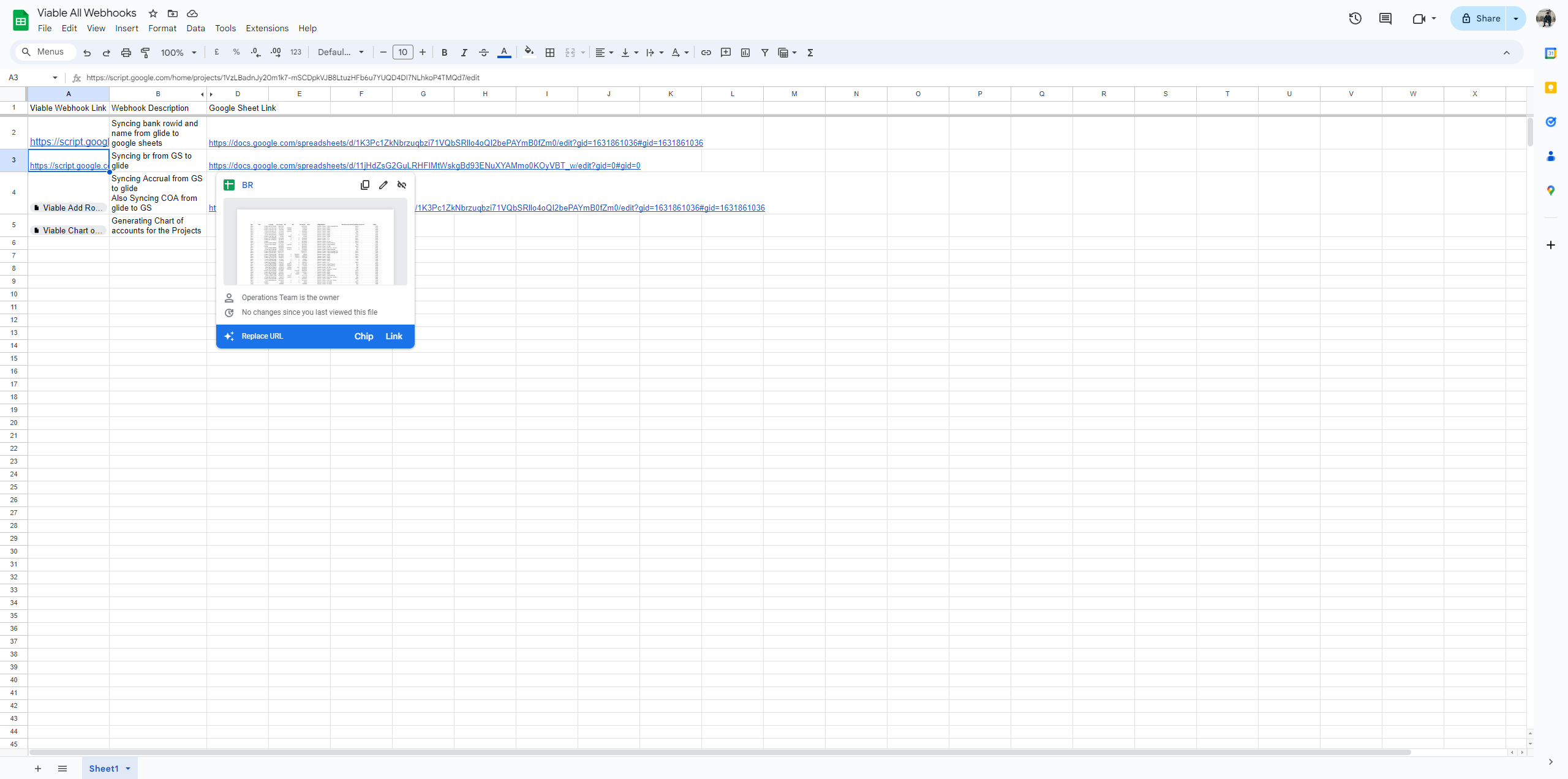This screenshot has height=779, width=1568.
Task: Click the font size input field
Action: [403, 53]
